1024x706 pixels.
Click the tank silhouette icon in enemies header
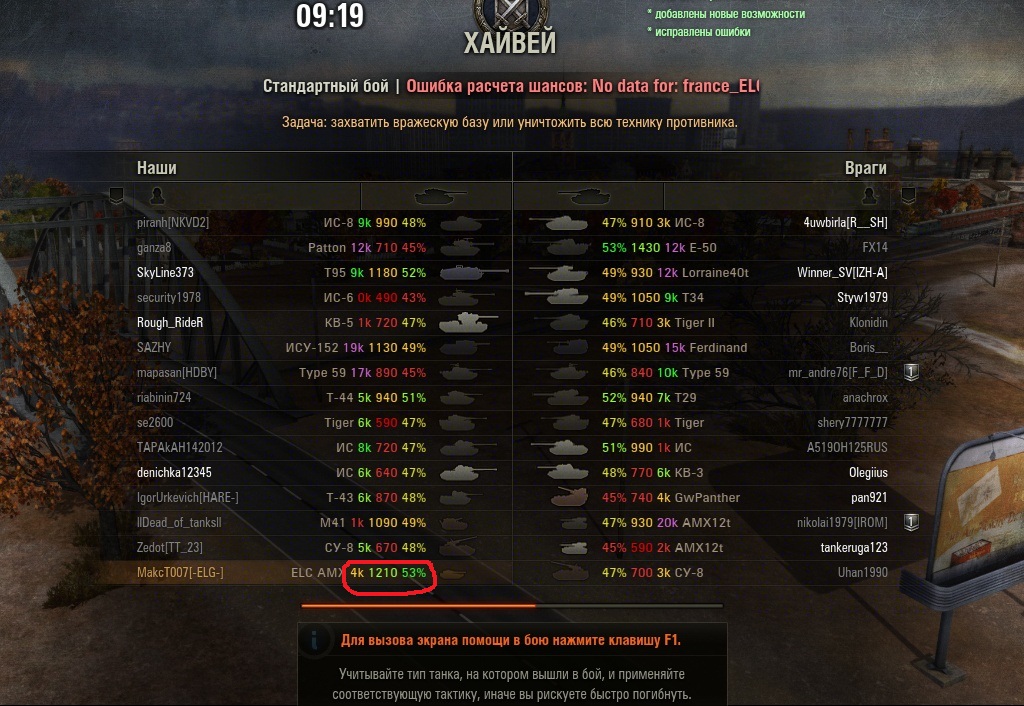point(583,195)
